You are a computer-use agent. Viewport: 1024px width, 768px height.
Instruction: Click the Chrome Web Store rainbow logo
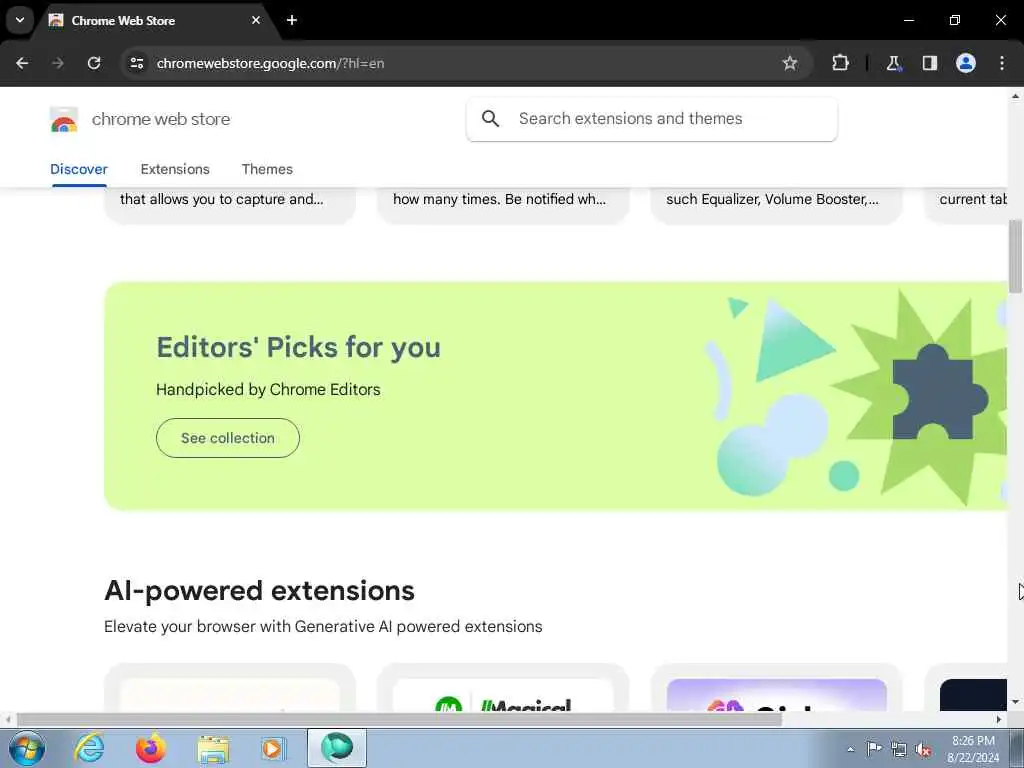[64, 120]
